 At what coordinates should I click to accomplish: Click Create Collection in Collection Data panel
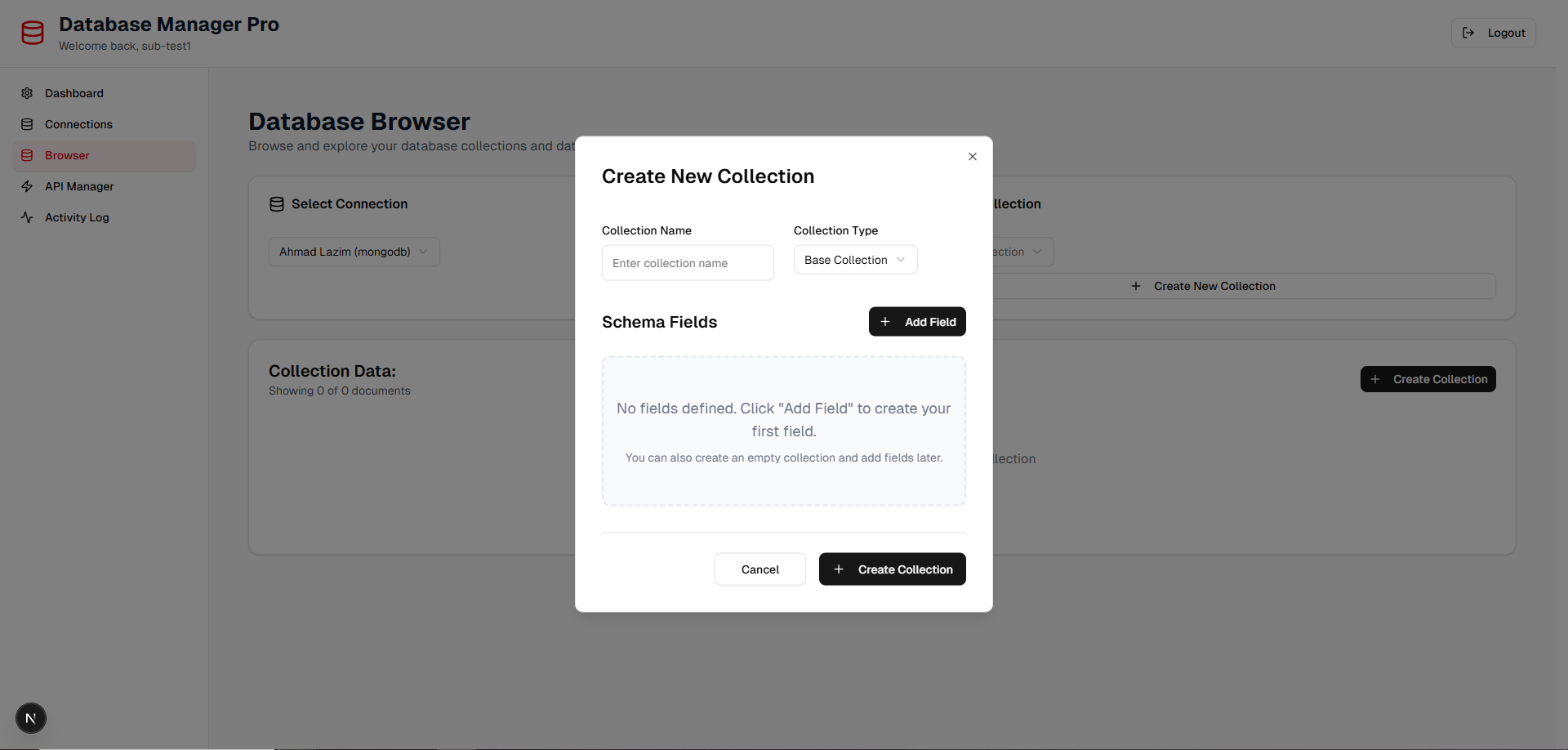coord(1428,379)
